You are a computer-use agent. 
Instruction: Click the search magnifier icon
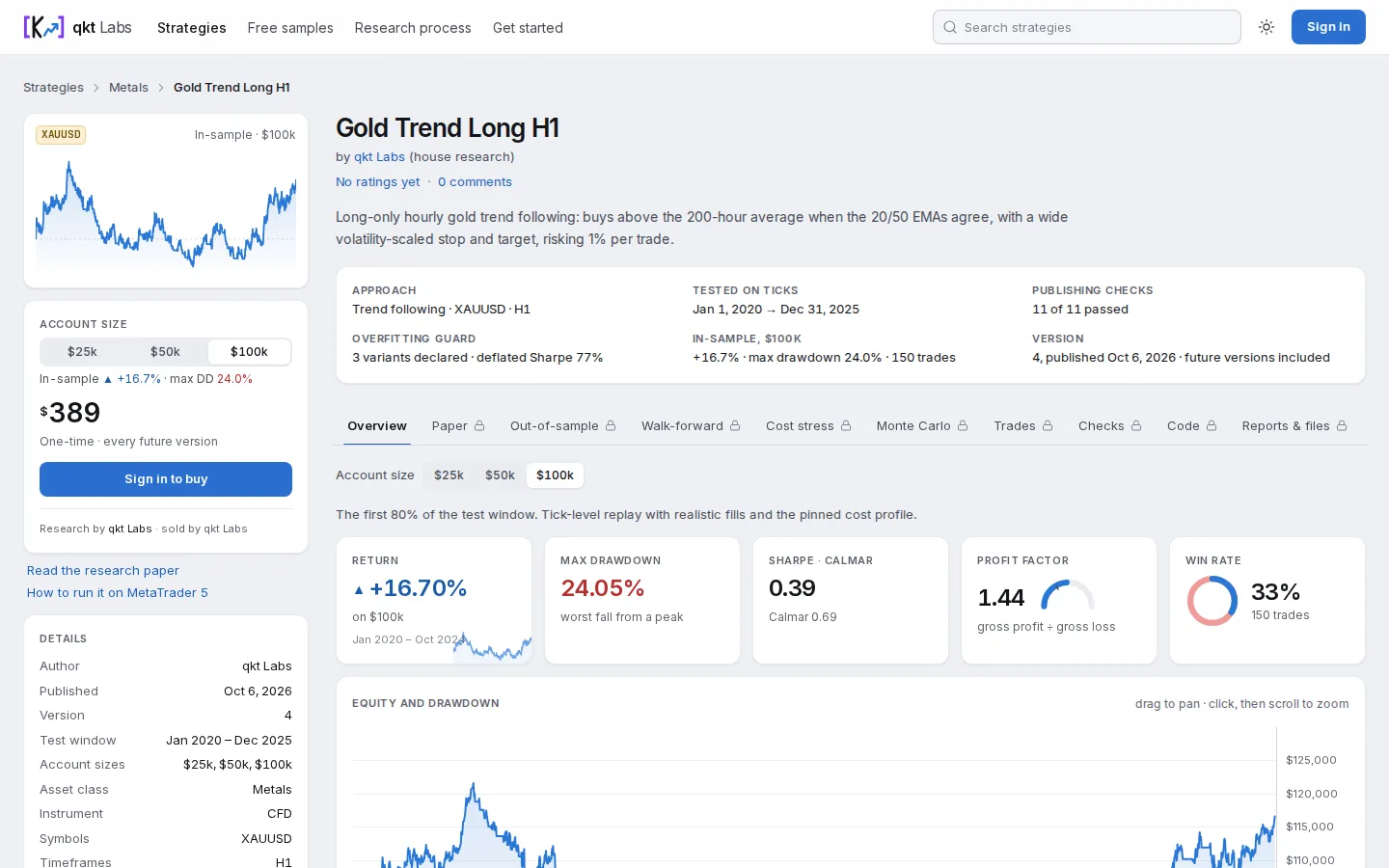[x=950, y=27]
